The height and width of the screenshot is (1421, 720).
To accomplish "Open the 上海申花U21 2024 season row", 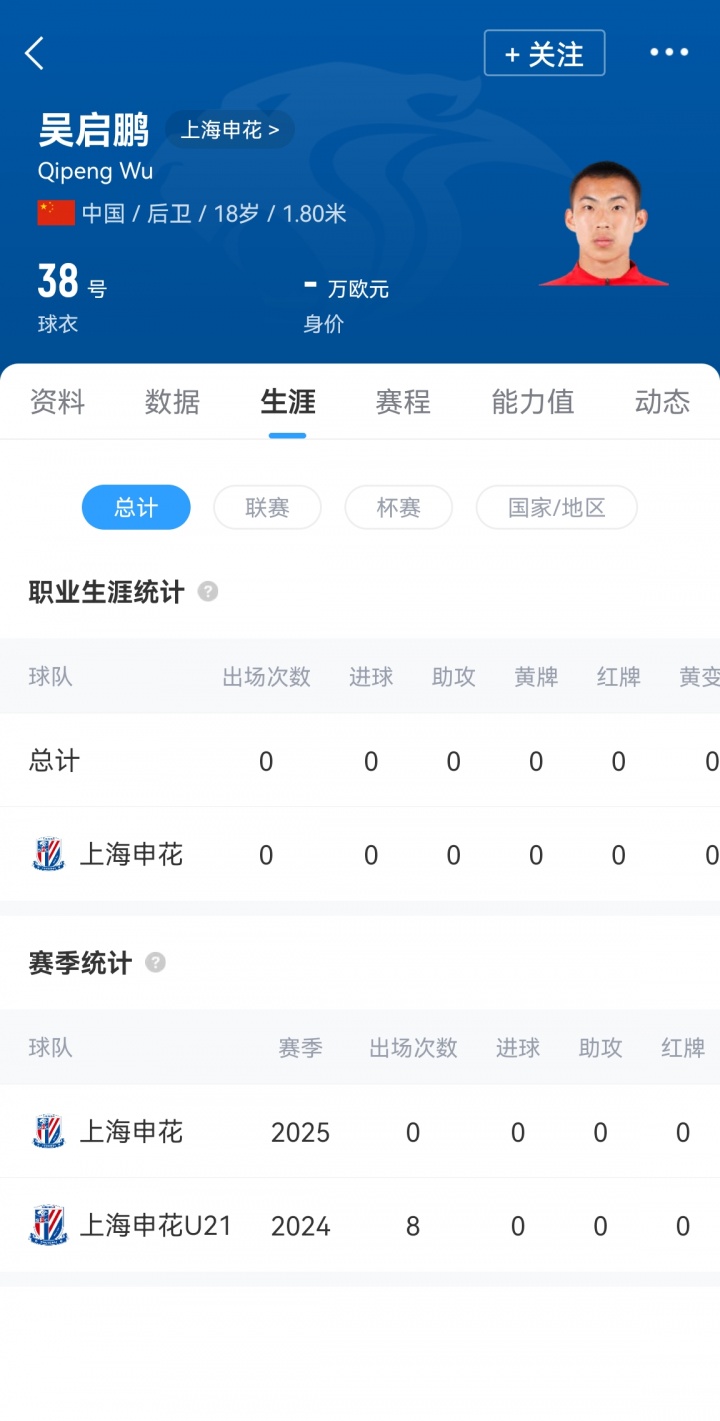I will tap(360, 1226).
